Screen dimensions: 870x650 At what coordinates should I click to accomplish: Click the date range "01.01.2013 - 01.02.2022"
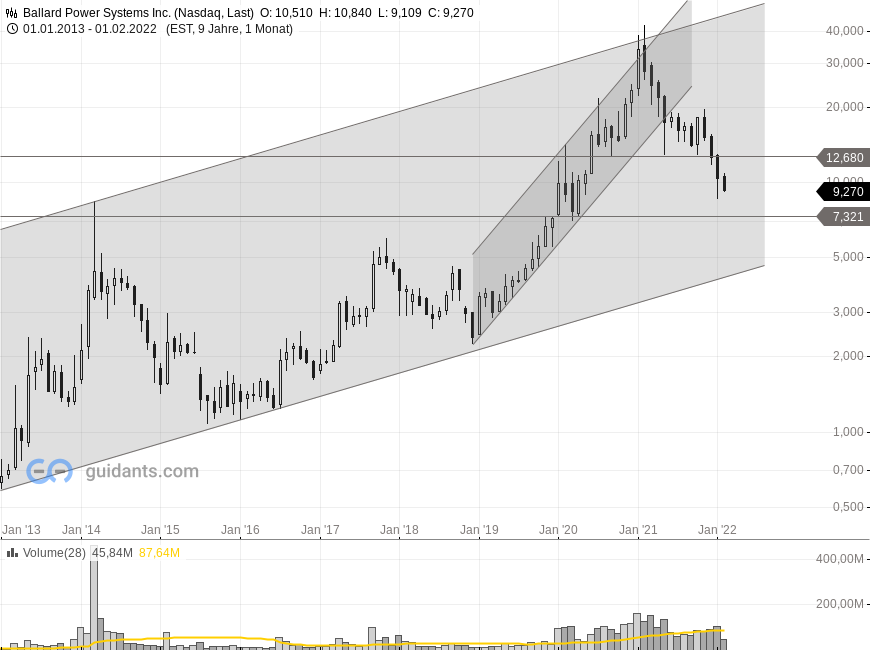coord(90,29)
